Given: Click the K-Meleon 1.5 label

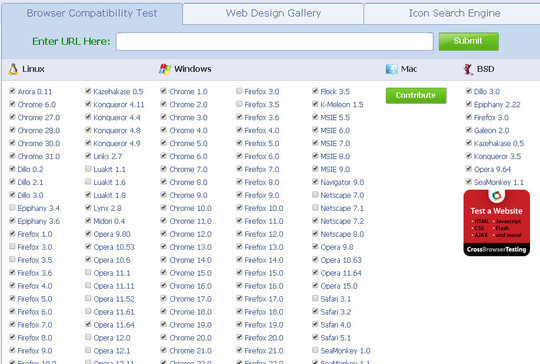Looking at the screenshot, I should coord(342,105).
